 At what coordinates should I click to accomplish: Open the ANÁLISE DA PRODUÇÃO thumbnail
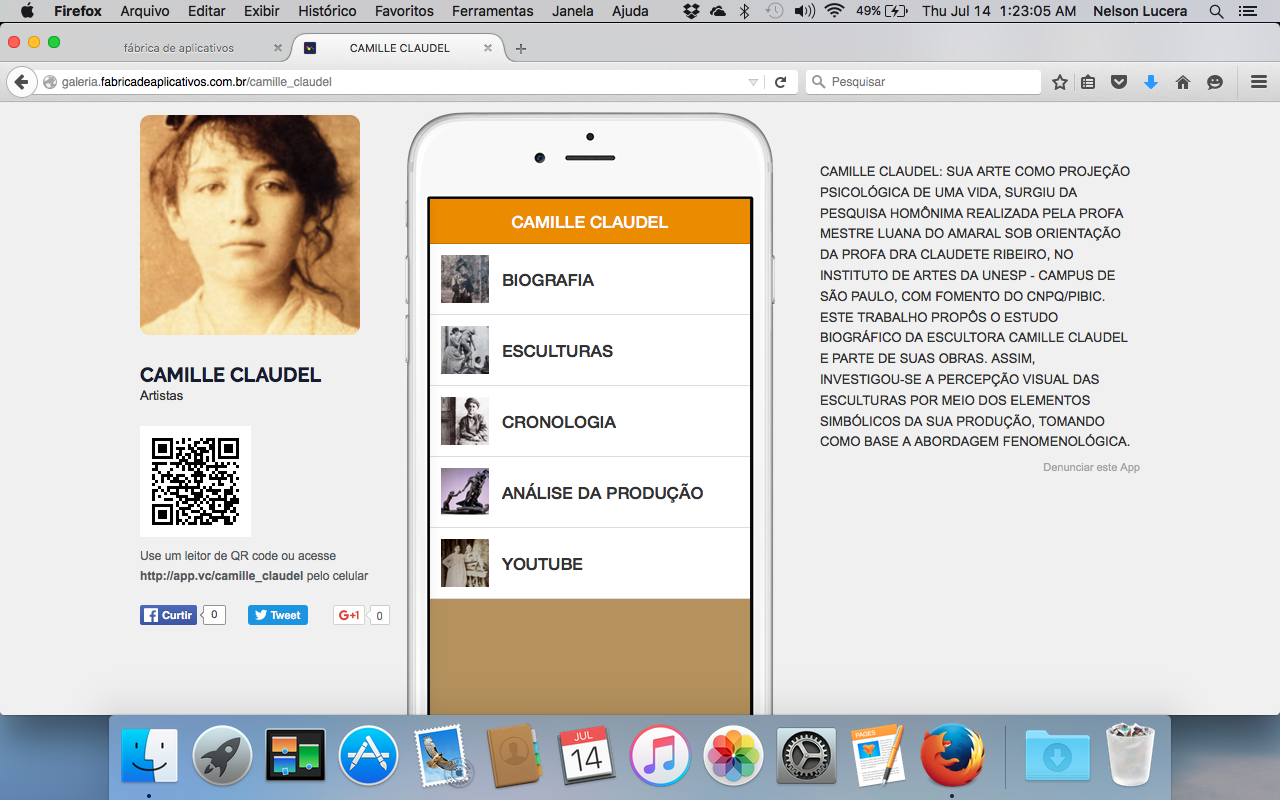click(465, 492)
